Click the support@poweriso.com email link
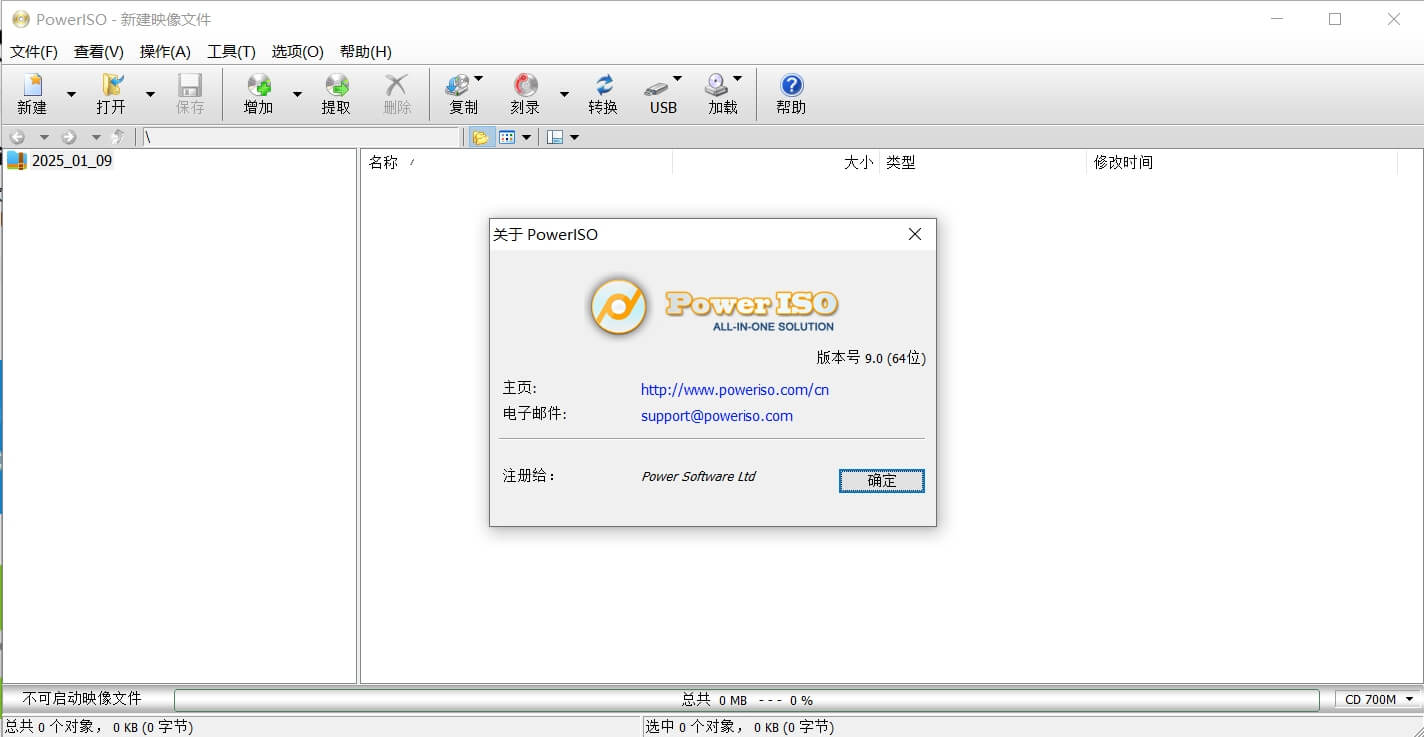Viewport: 1424px width, 737px height. pos(717,416)
